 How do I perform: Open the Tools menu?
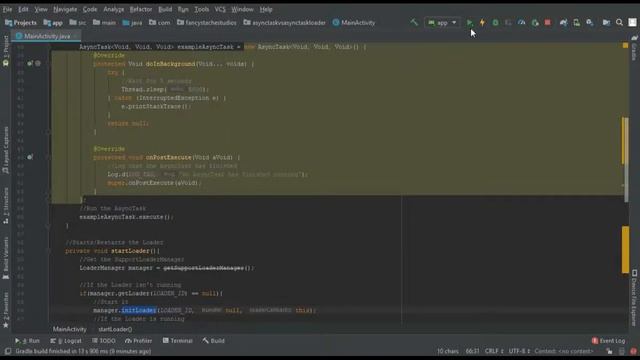click(x=201, y=9)
